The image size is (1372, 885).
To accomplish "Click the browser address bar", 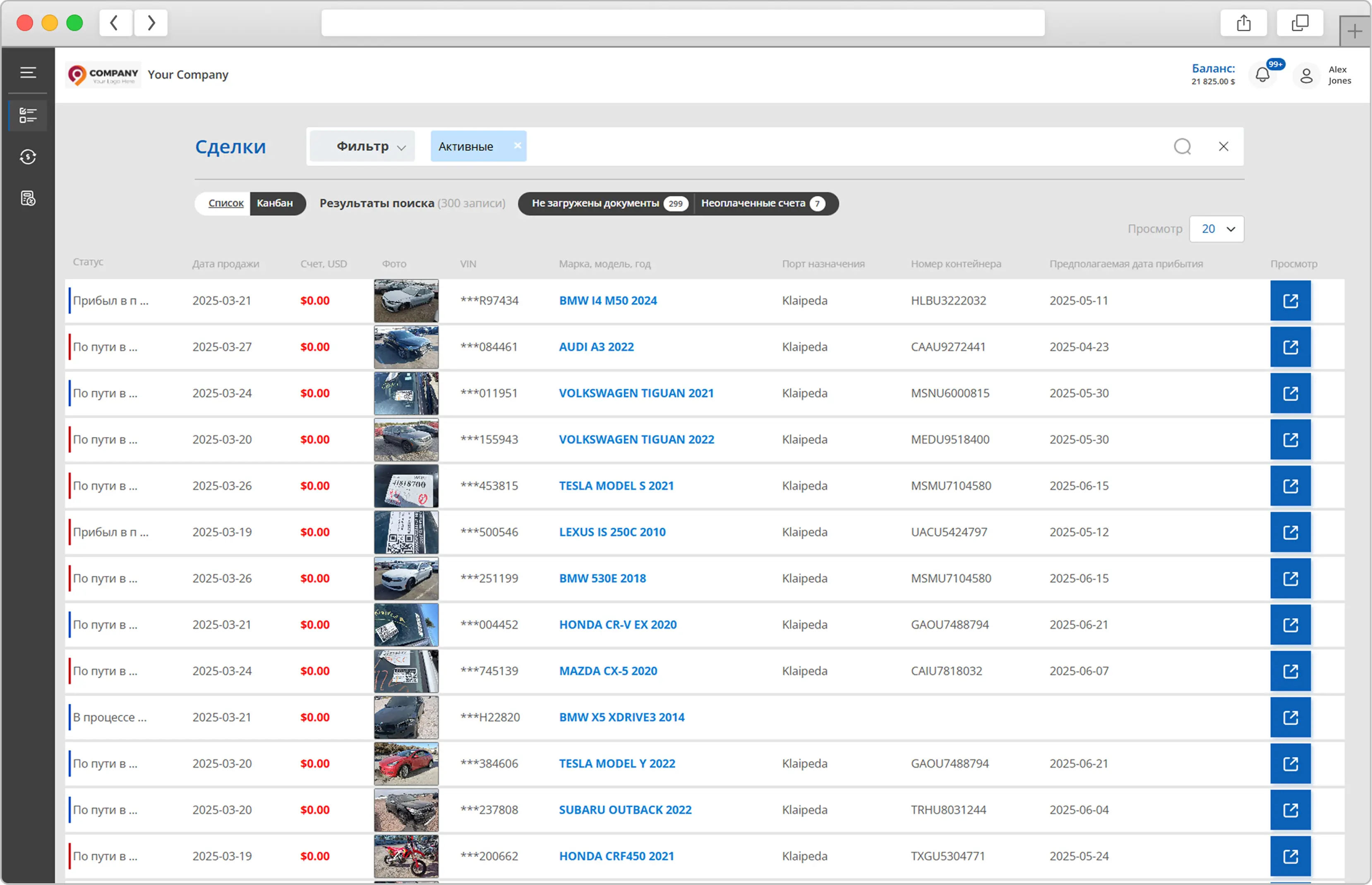I will click(682, 23).
